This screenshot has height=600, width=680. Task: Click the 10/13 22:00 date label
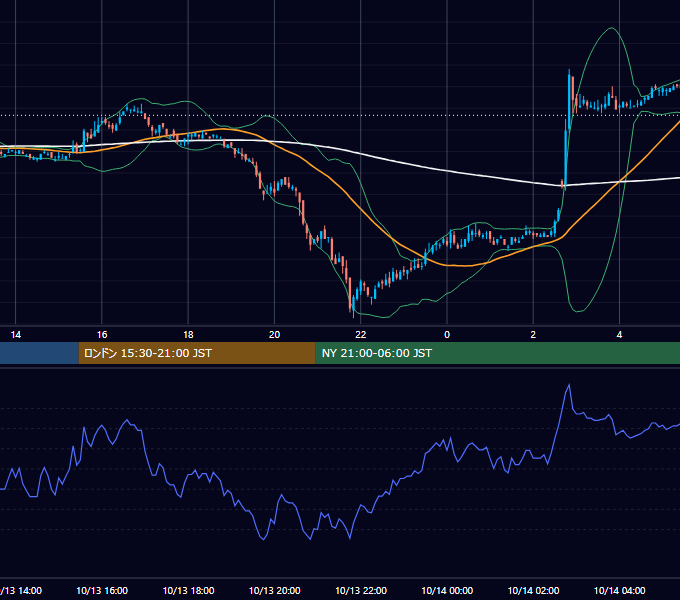(x=361, y=591)
